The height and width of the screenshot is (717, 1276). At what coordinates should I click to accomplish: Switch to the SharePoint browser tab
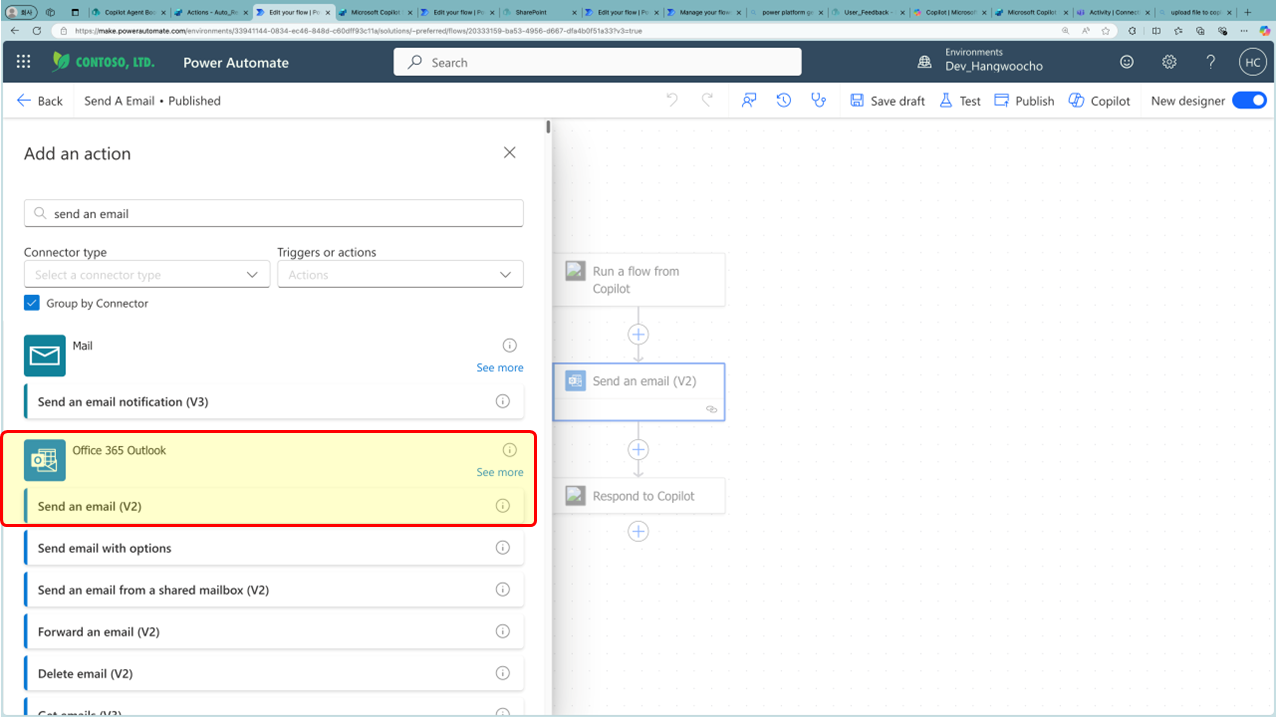[x=540, y=12]
